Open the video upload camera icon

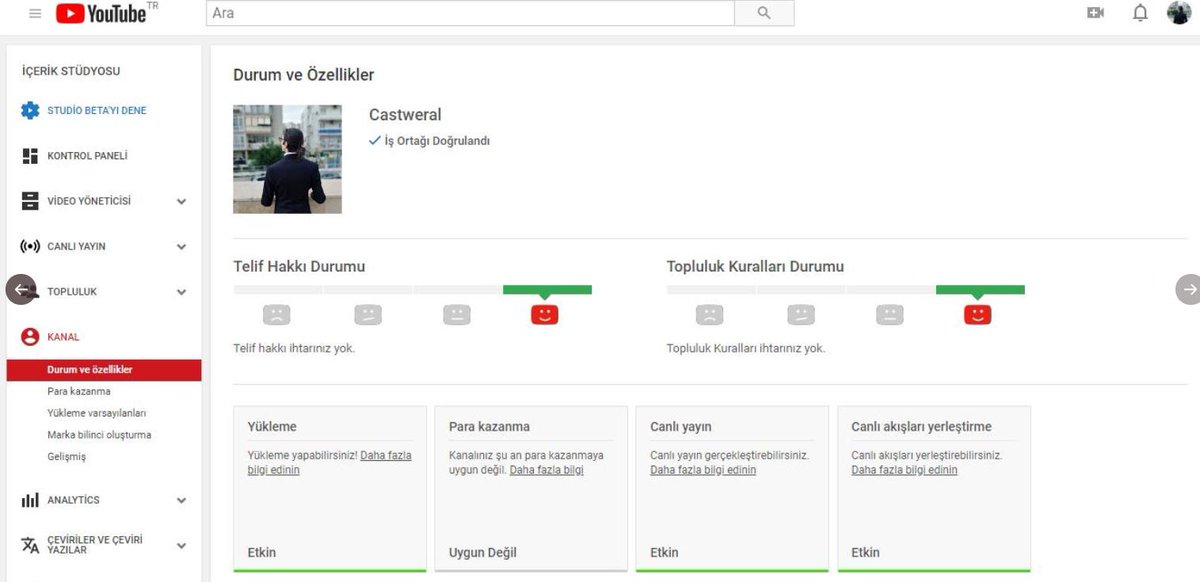[x=1095, y=13]
